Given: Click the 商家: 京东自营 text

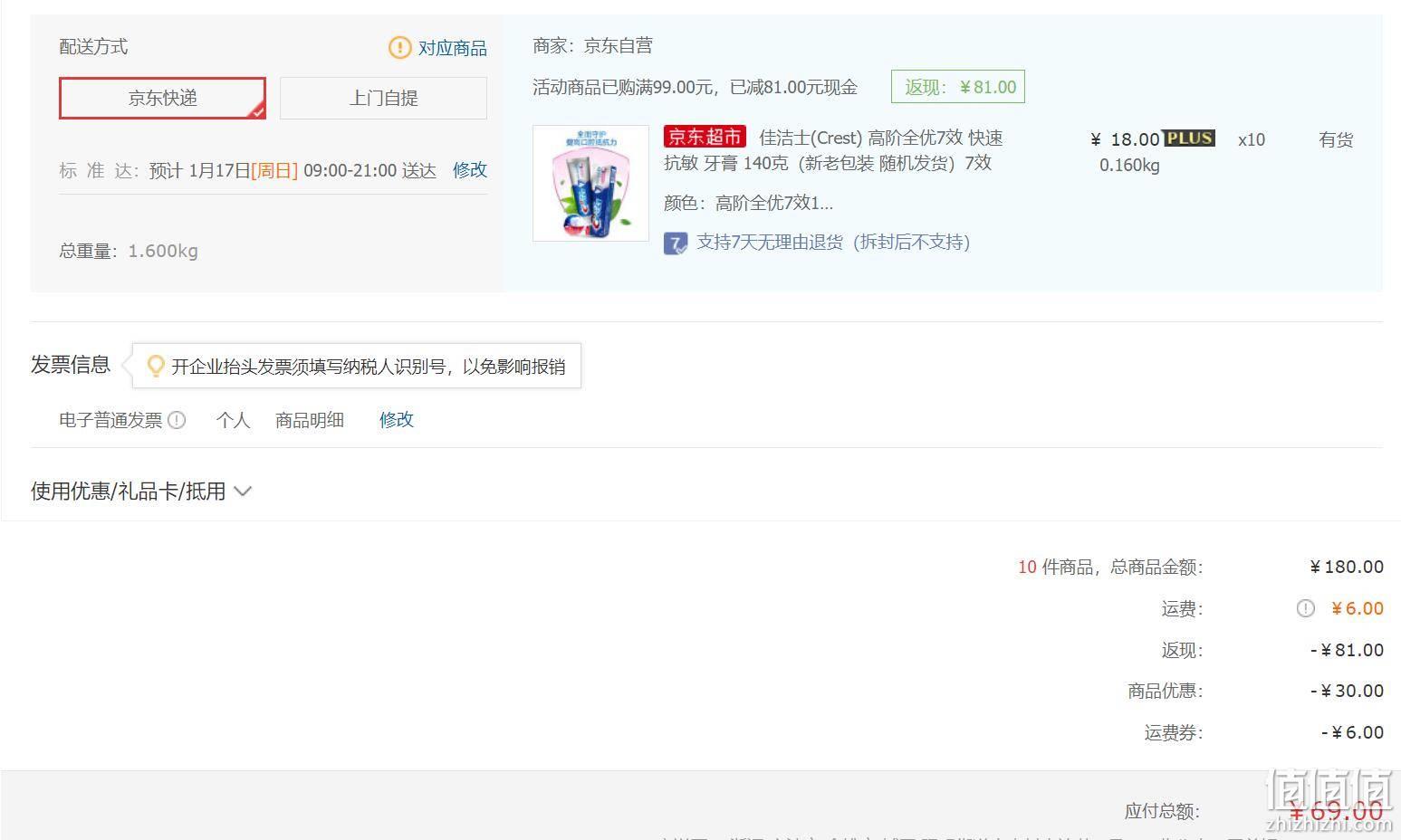Looking at the screenshot, I should click(x=592, y=46).
